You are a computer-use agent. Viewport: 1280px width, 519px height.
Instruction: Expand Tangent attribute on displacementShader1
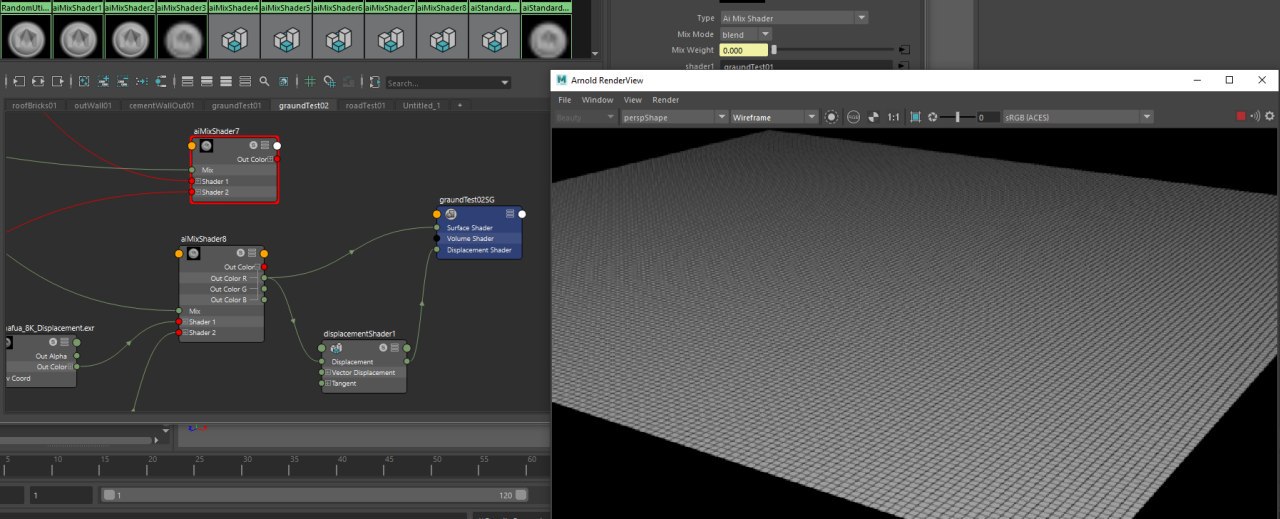click(x=328, y=383)
